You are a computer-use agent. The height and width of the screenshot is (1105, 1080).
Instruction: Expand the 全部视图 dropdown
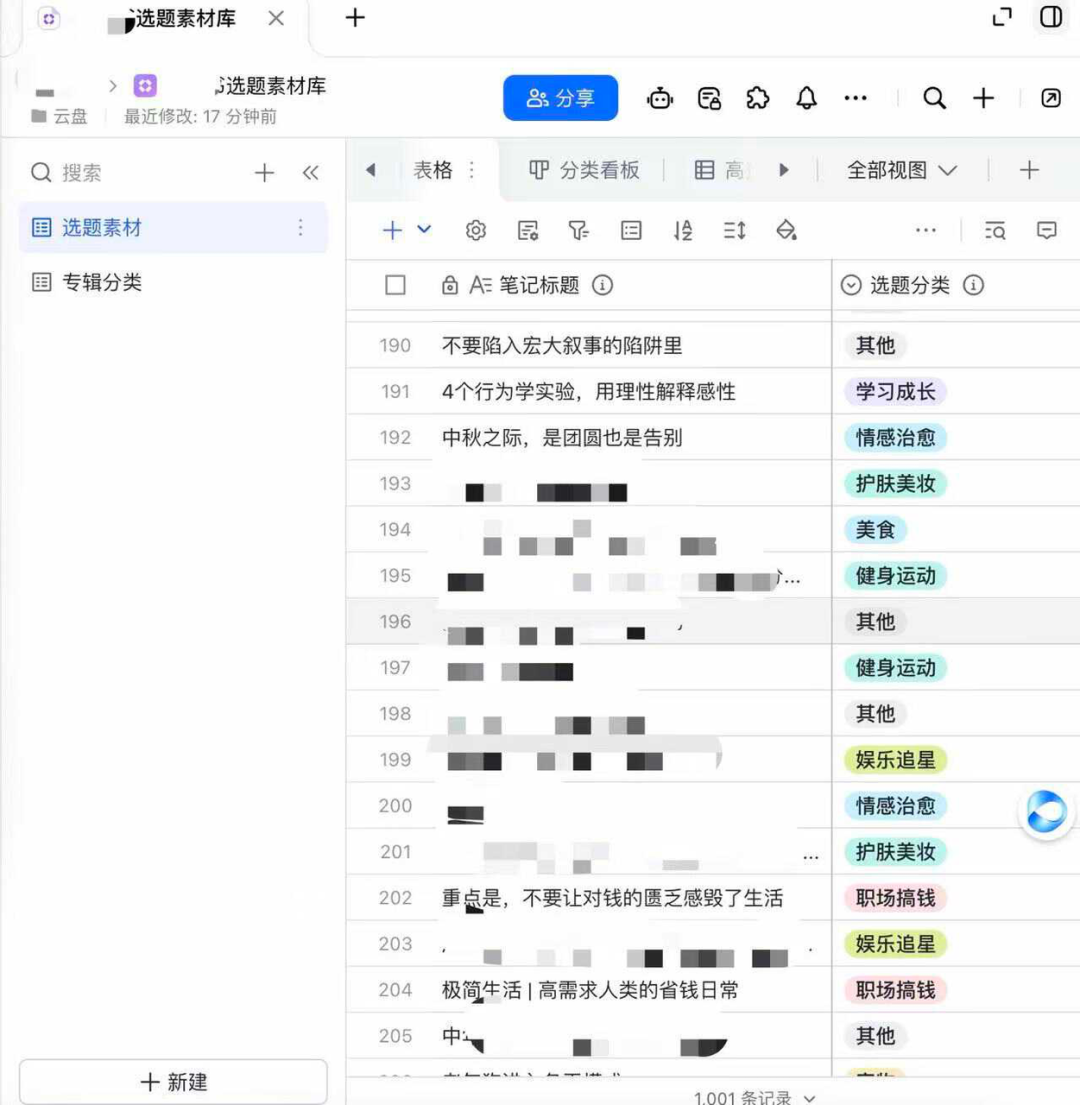[x=902, y=170]
